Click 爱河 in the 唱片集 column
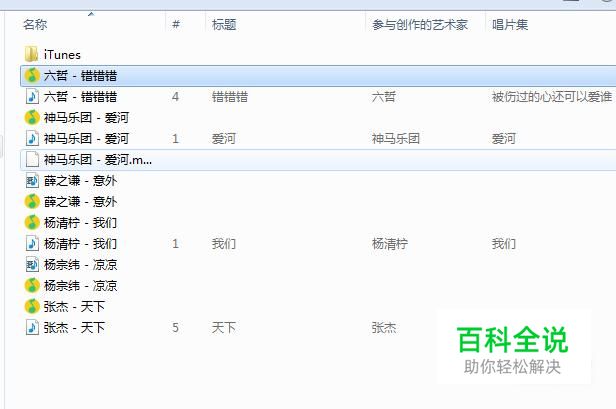The image size is (616, 409). [504, 139]
